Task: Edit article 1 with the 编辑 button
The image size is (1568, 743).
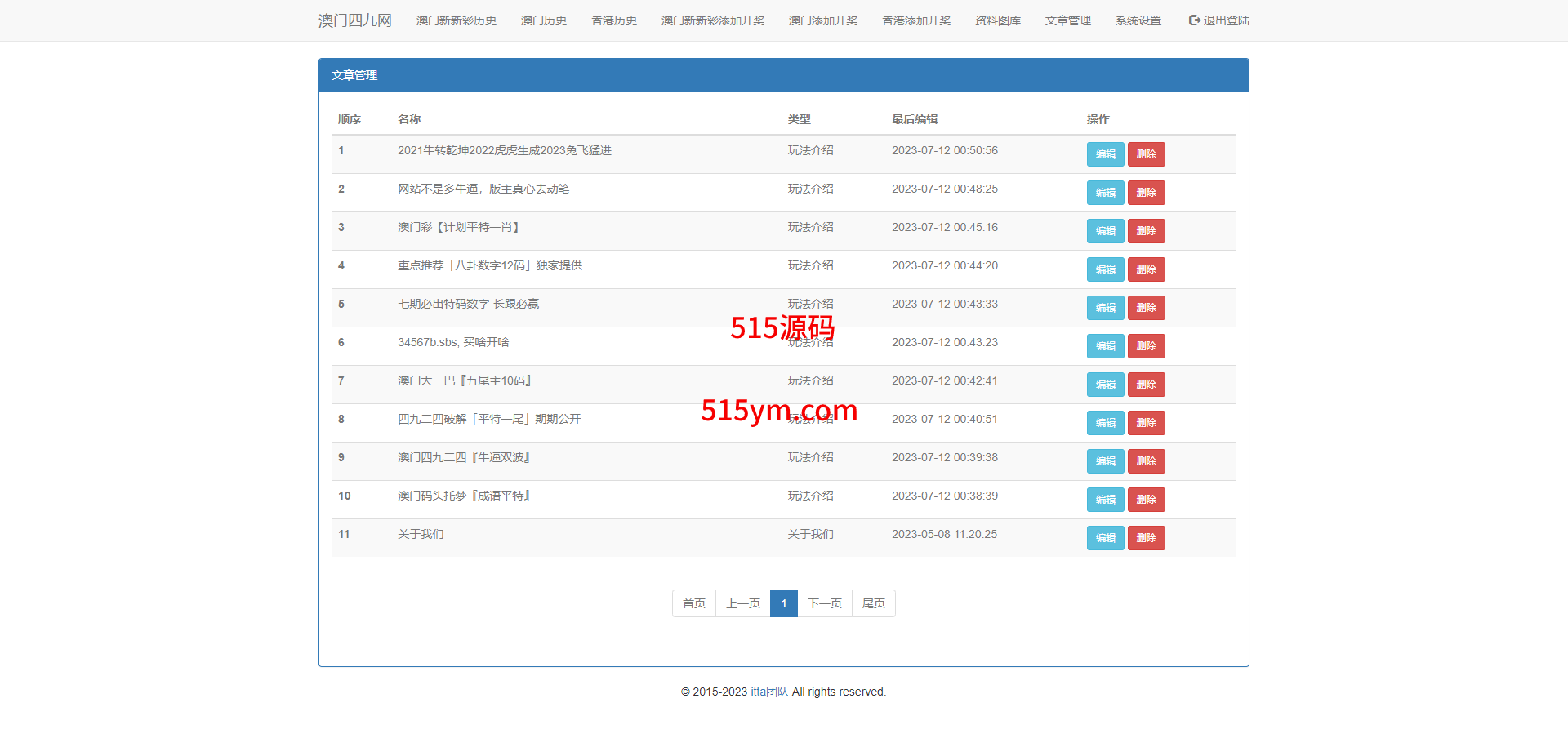Action: [x=1105, y=154]
